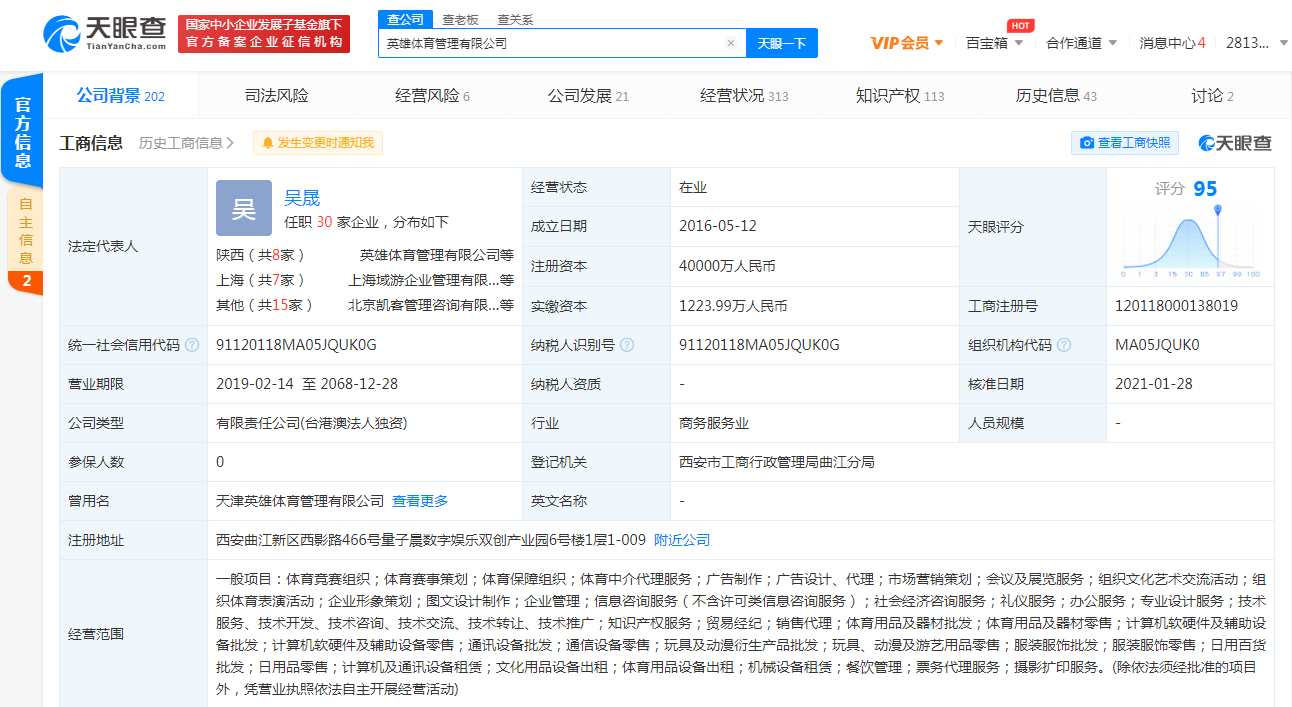
Task: Open VIP会员 dropdown
Action: [907, 42]
